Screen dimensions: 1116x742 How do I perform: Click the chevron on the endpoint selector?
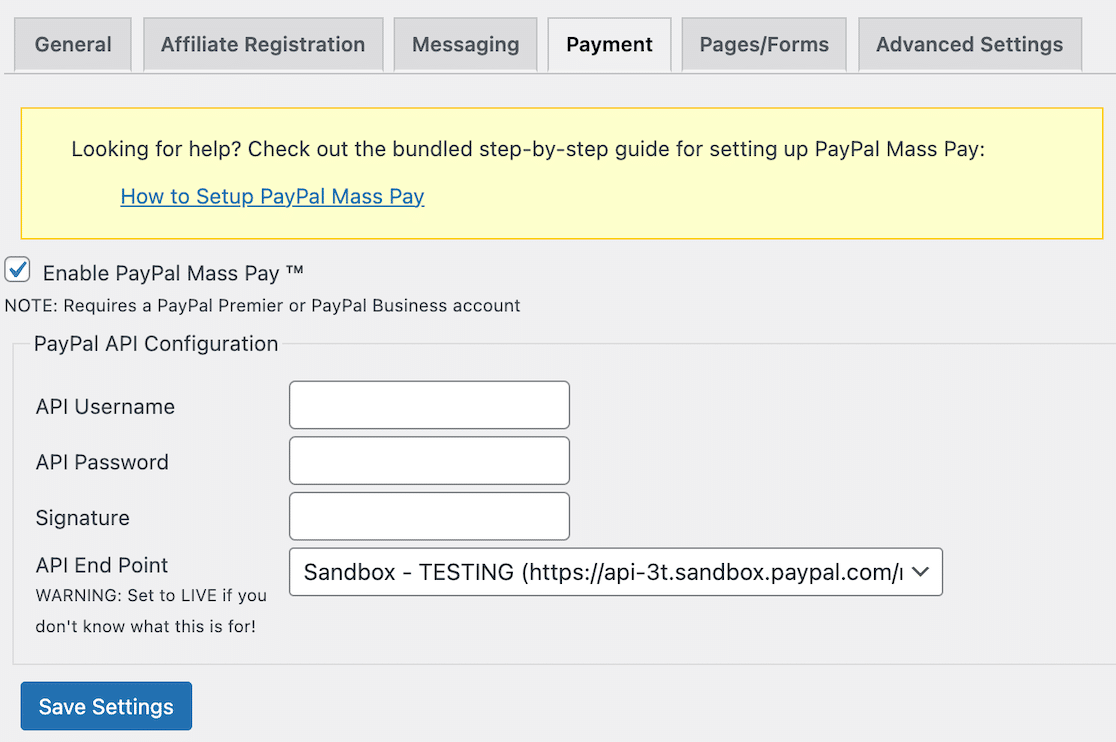click(921, 572)
